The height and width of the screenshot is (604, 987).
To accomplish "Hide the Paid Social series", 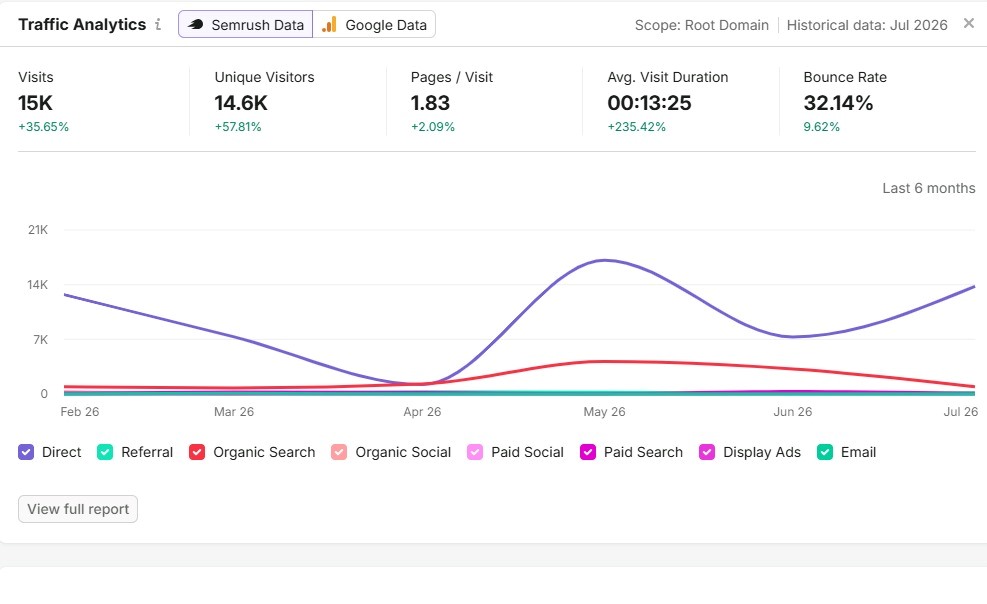I will pos(475,452).
